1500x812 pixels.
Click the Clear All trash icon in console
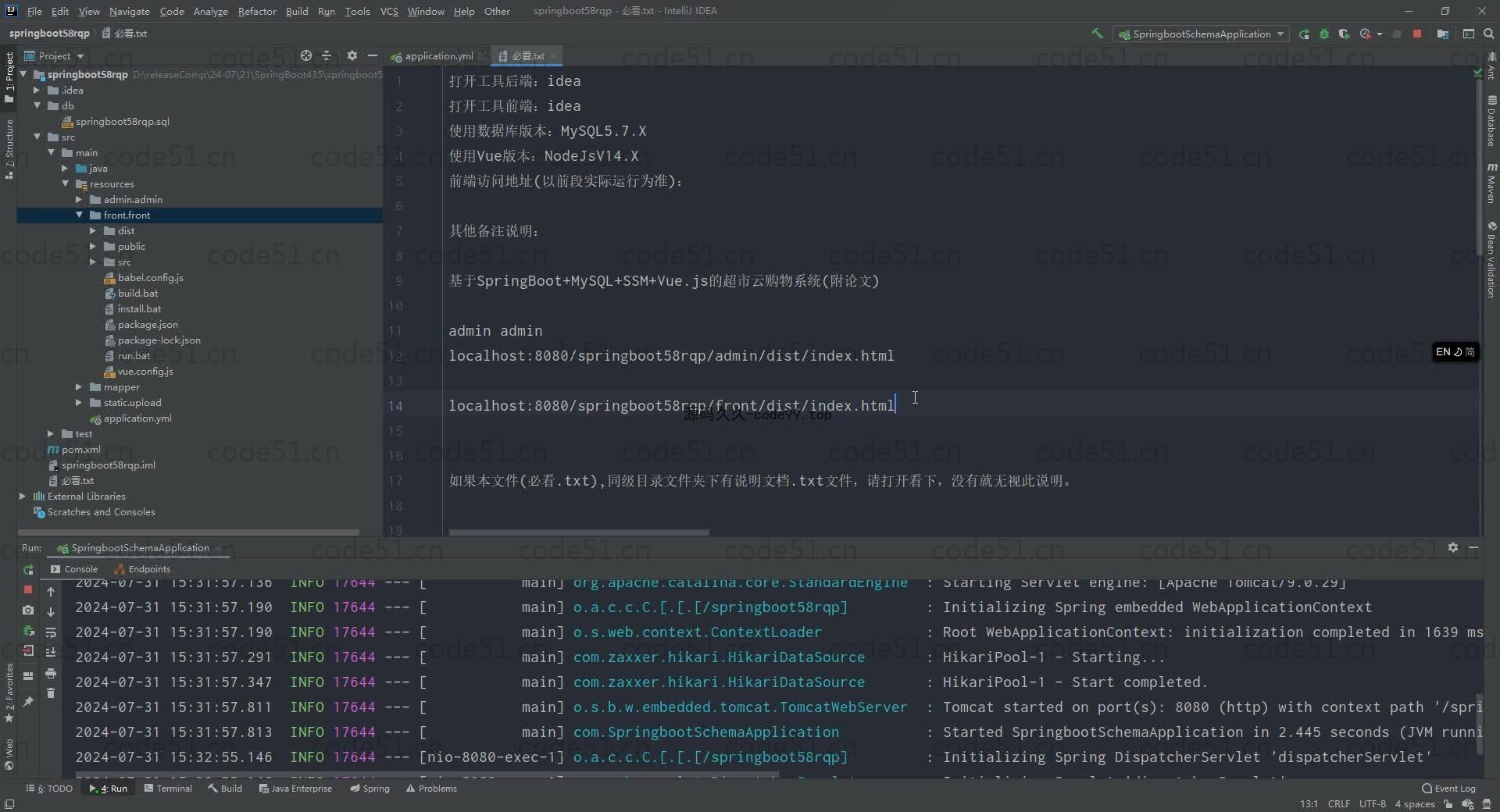[51, 693]
